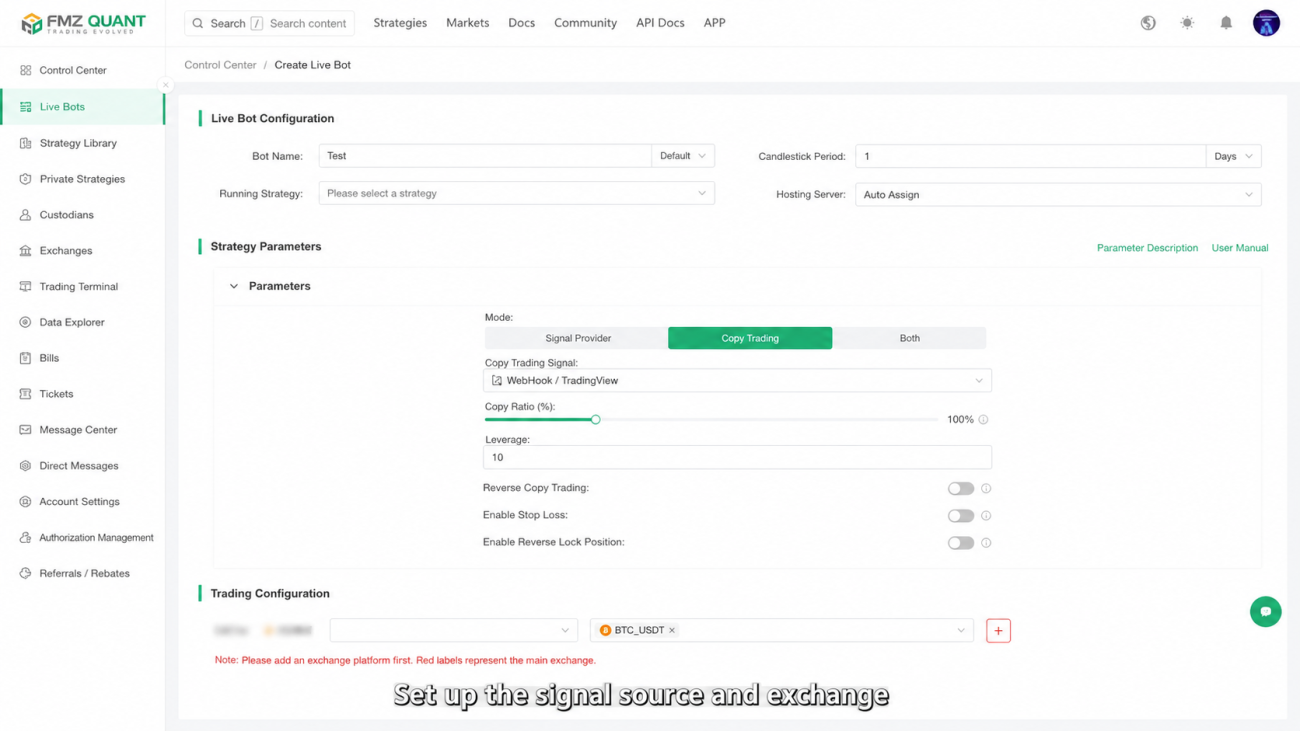This screenshot has width=1300, height=731.
Task: Open the trading pair dropdown arrow
Action: [x=960, y=631]
